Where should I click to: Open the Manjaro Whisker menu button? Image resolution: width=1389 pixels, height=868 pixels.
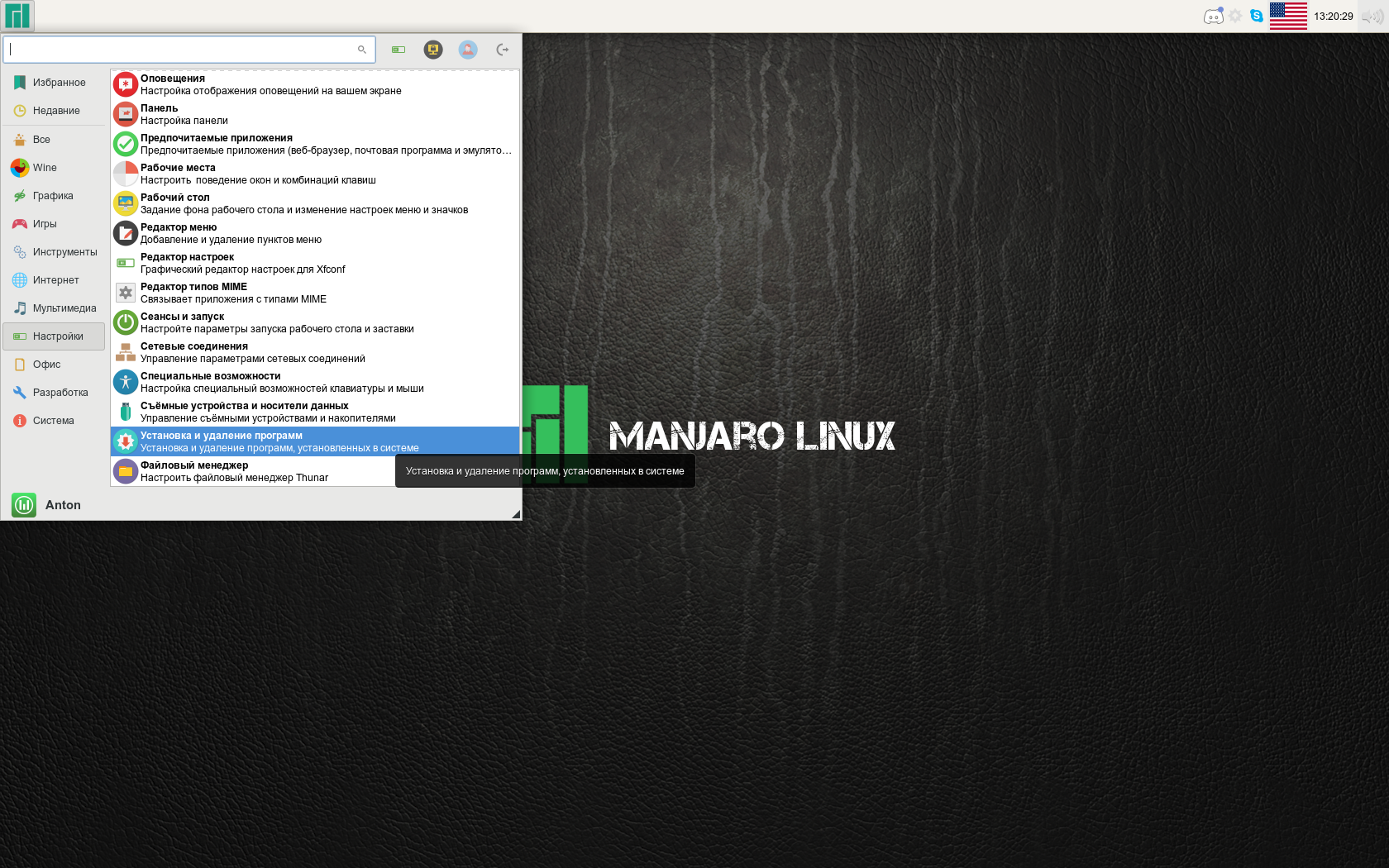(x=17, y=16)
